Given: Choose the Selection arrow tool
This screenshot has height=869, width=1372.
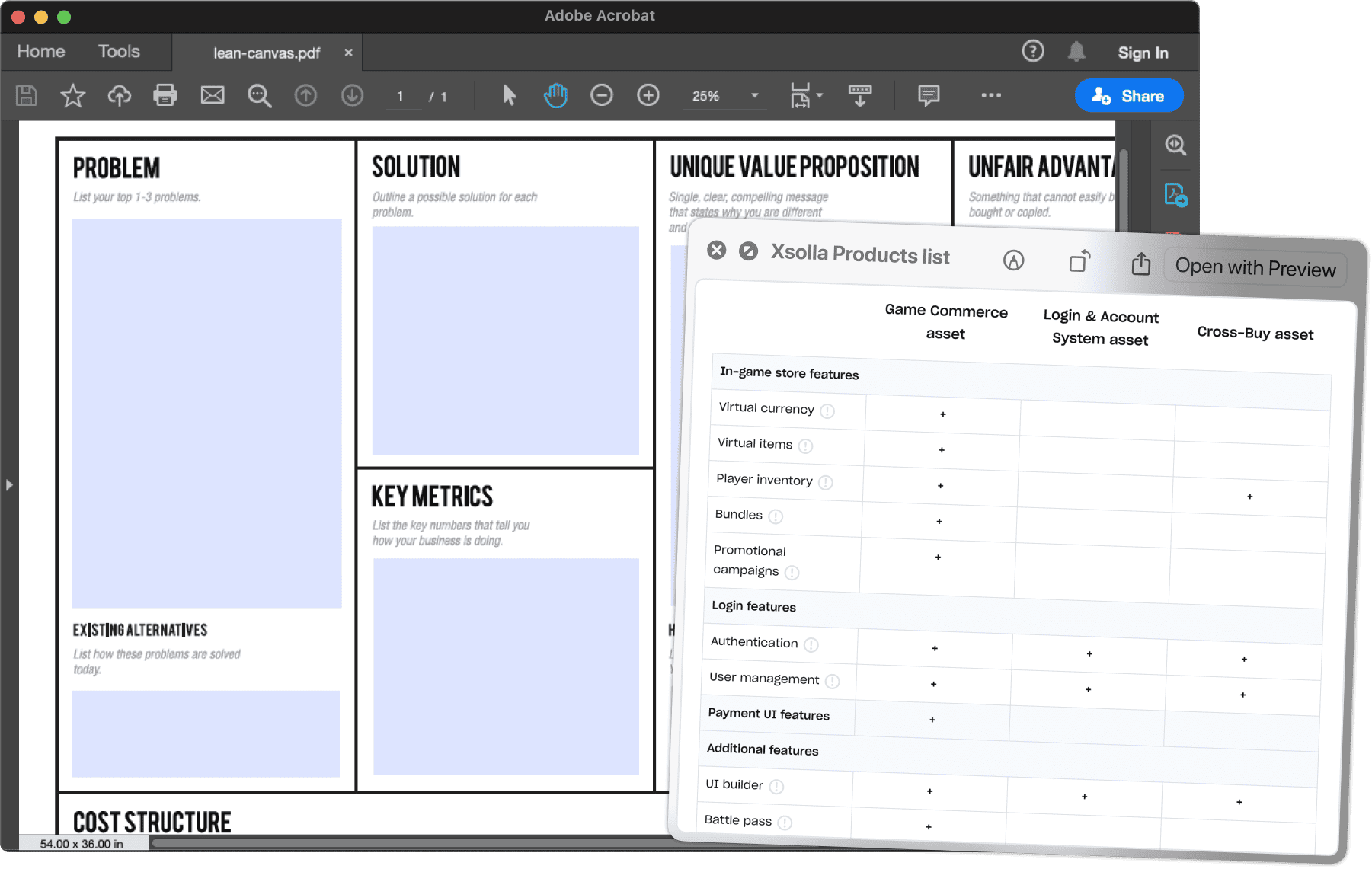Looking at the screenshot, I should click(510, 95).
